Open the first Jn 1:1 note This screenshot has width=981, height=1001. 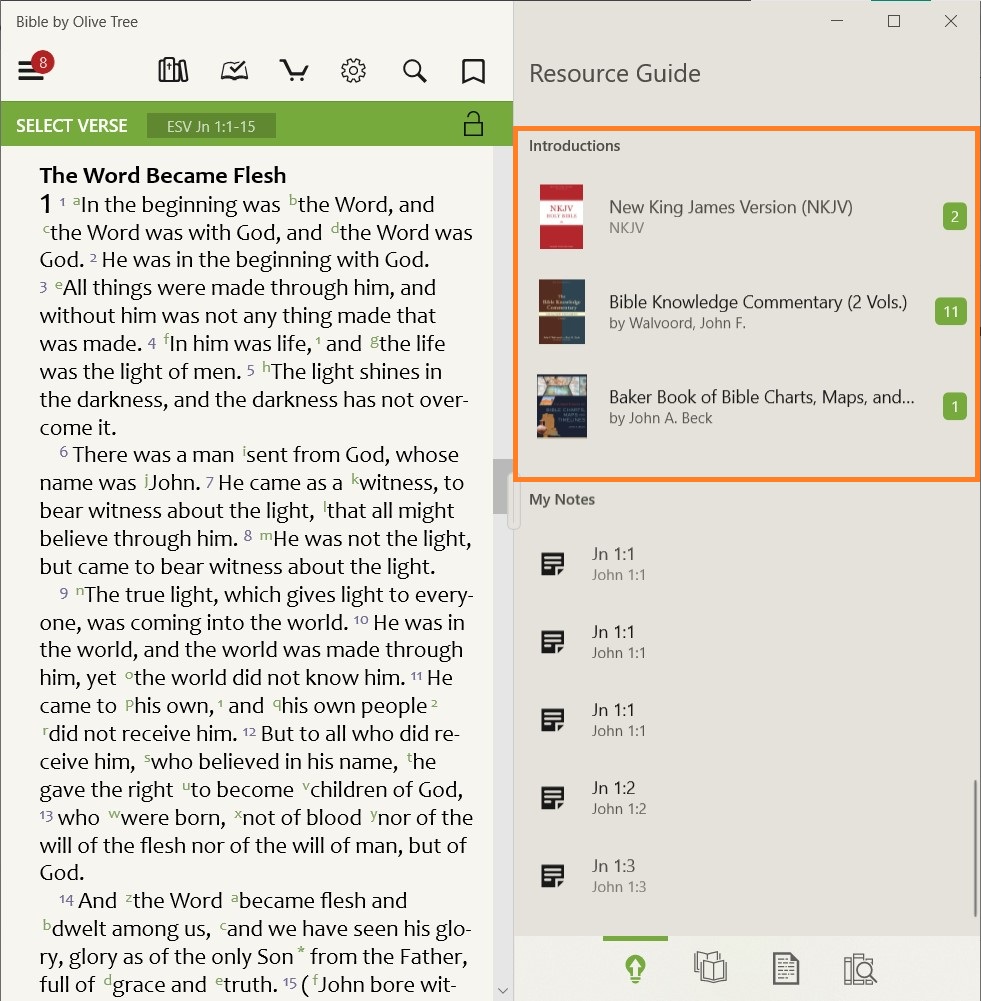(747, 564)
